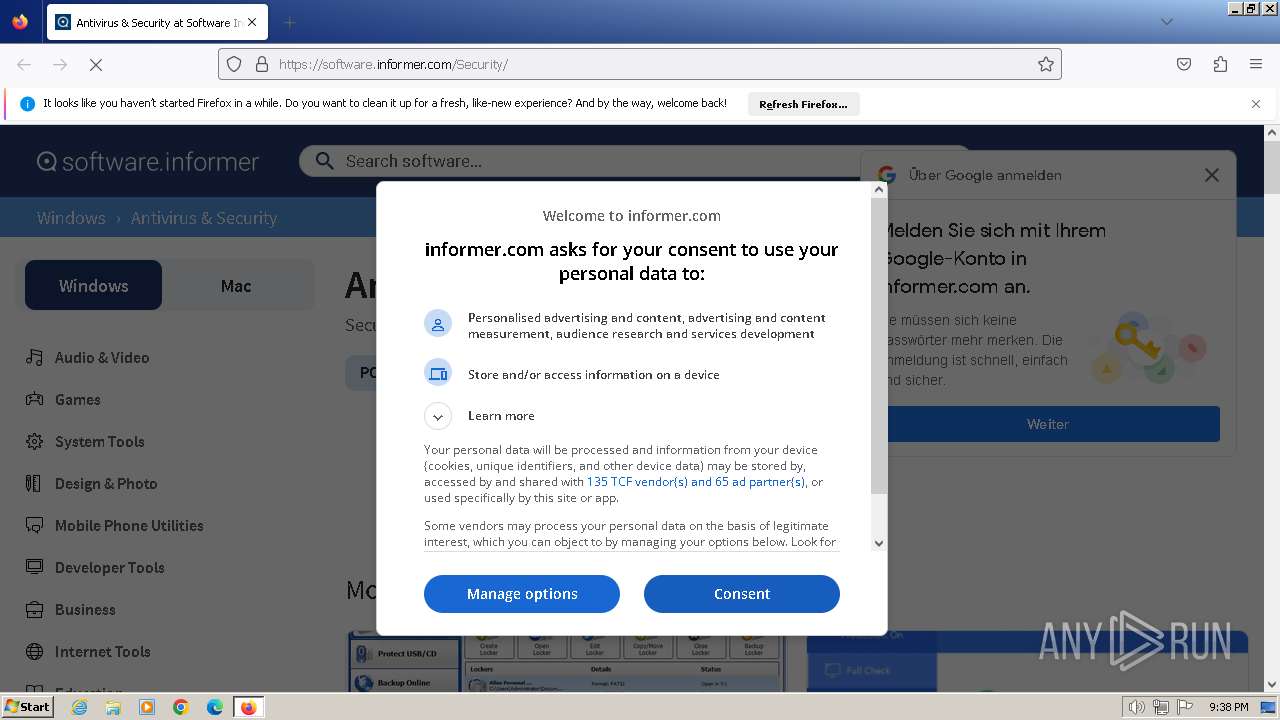
Task: Click the search magnifier icon
Action: pyautogui.click(x=324, y=161)
